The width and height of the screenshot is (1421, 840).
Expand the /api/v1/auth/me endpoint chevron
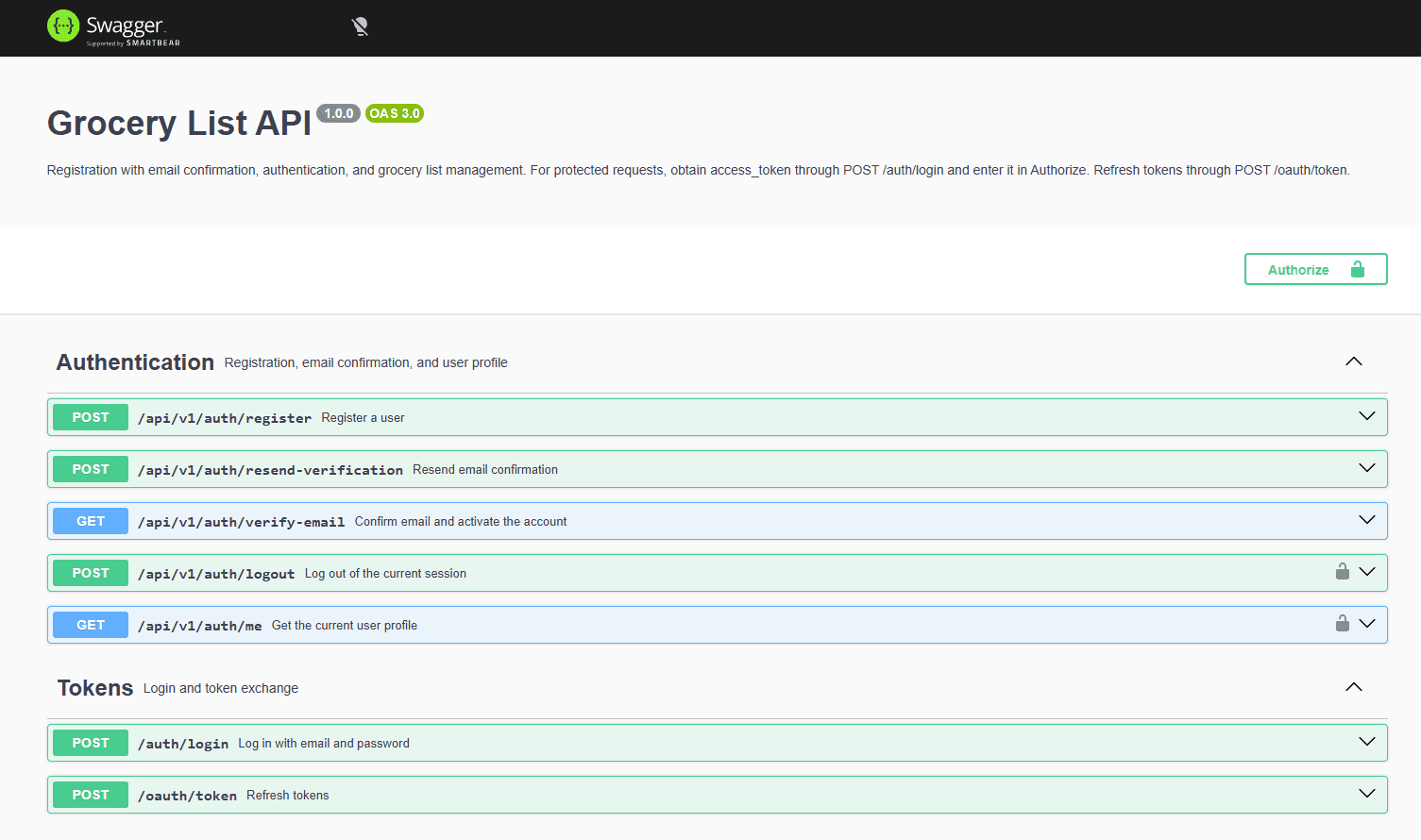pyautogui.click(x=1366, y=624)
